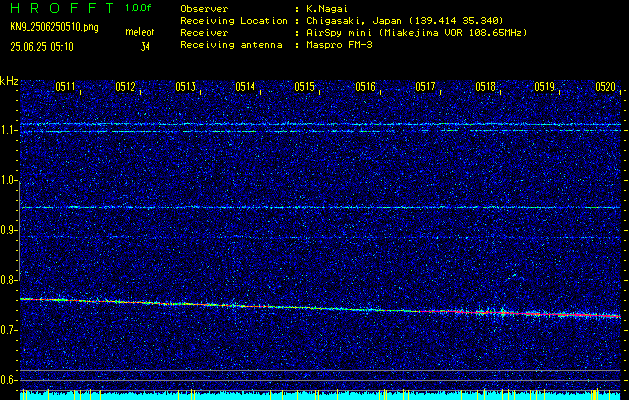Image resolution: width=629 pixels, height=400 pixels.
Task: Click the version label 1.00f
Action: coord(138,8)
